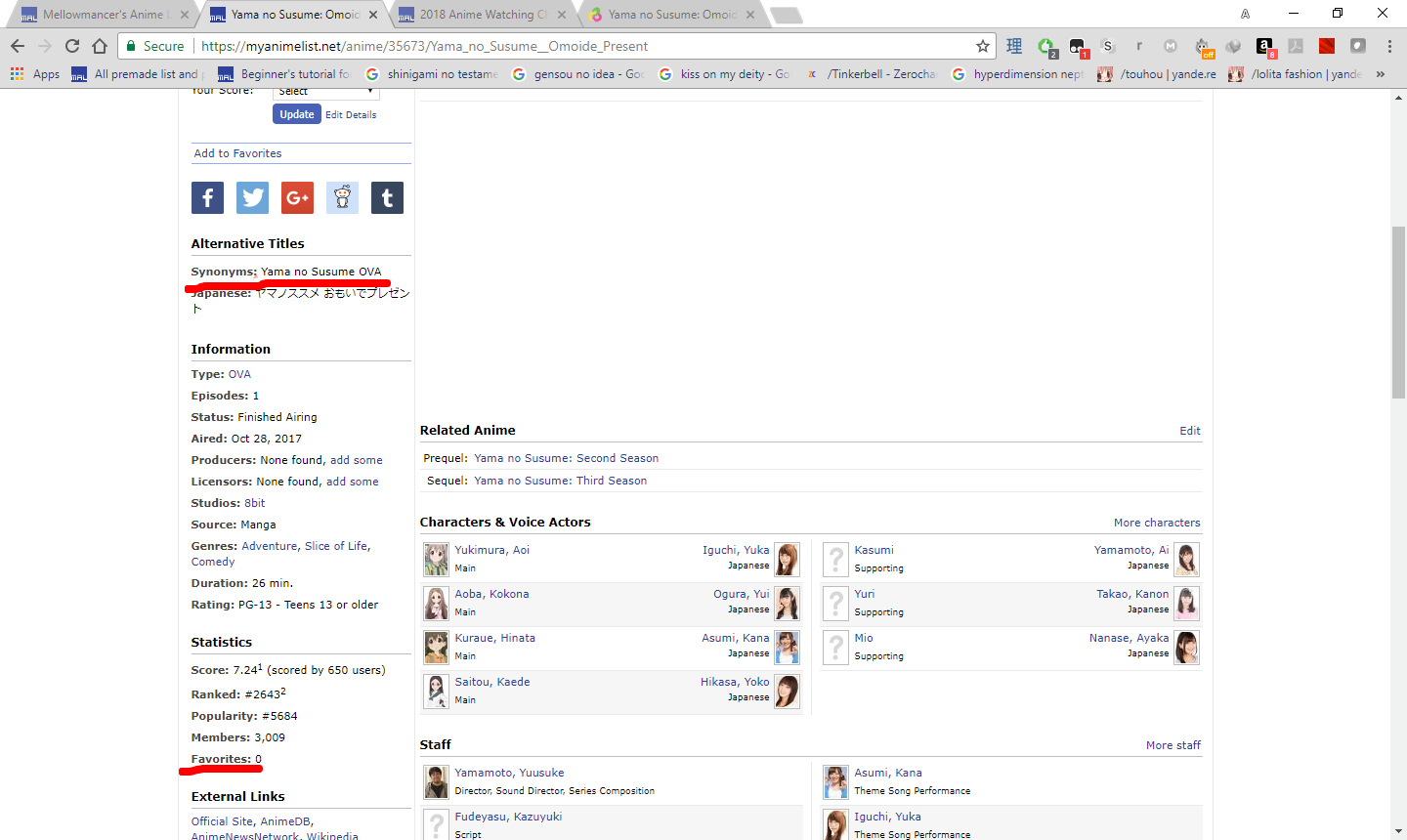This screenshot has height=840, width=1407.
Task: Close the 2018 Anime Watching tab
Action: 562,15
